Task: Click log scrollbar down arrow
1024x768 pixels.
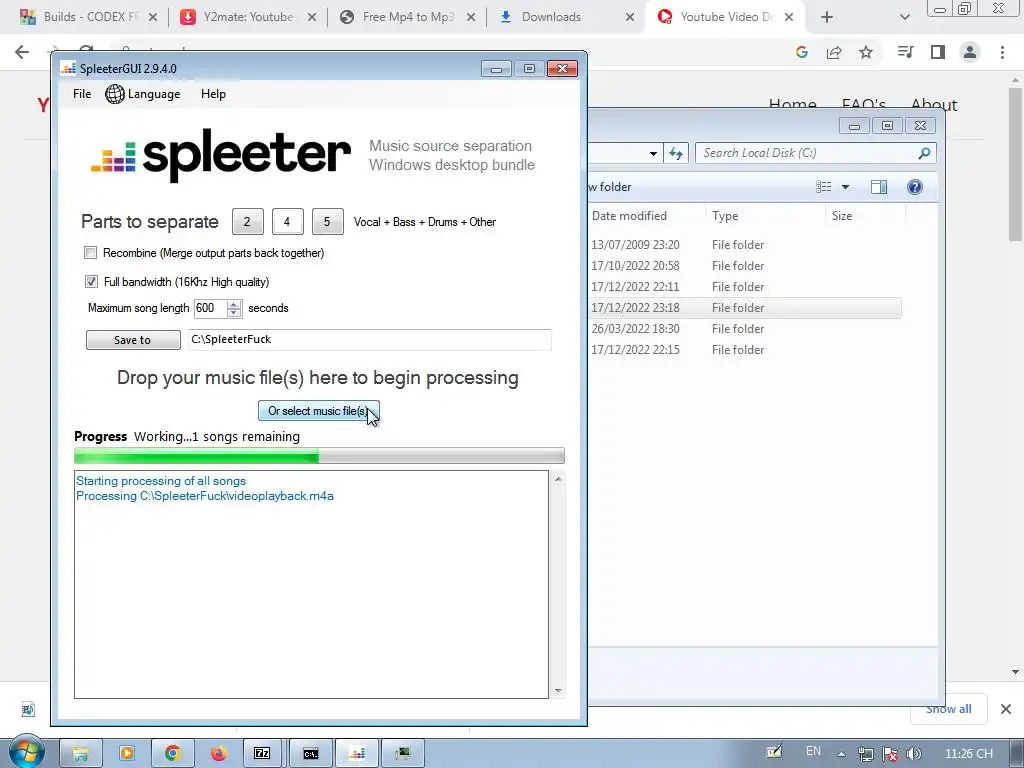Action: 558,690
